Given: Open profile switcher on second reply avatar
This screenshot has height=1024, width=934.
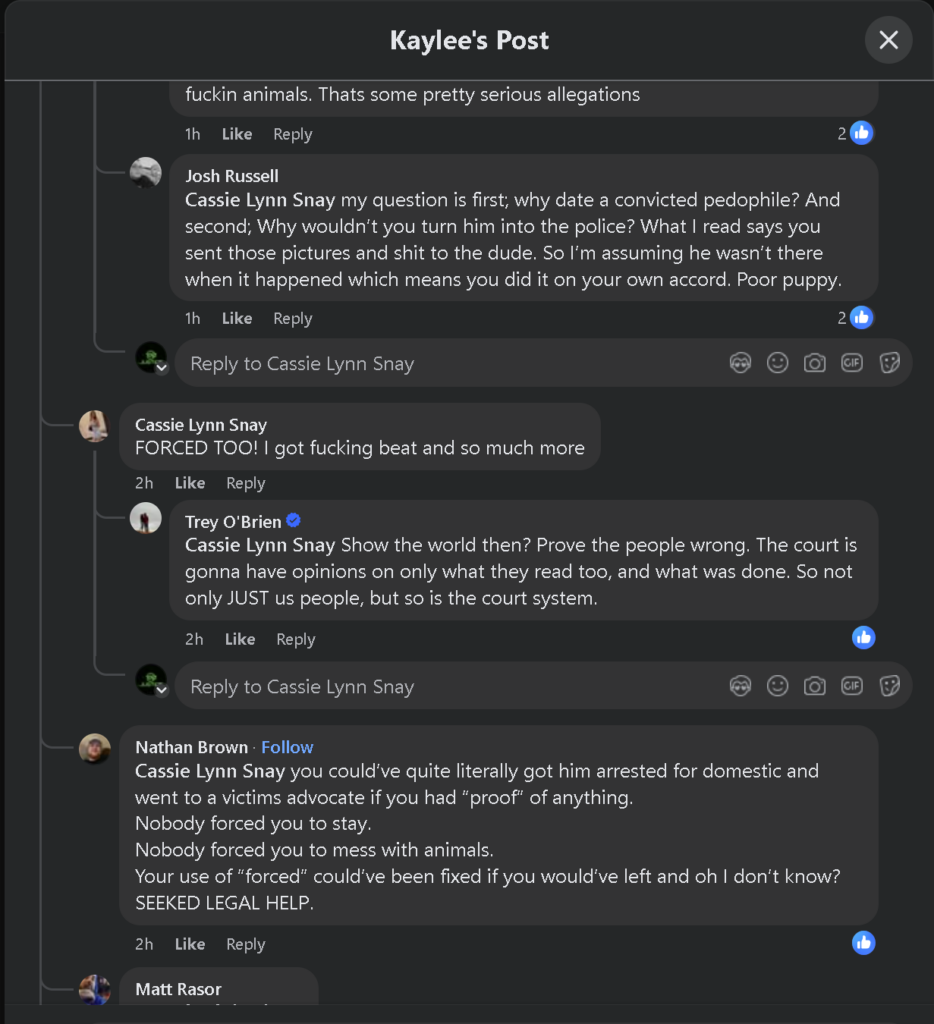Looking at the screenshot, I should point(161,691).
